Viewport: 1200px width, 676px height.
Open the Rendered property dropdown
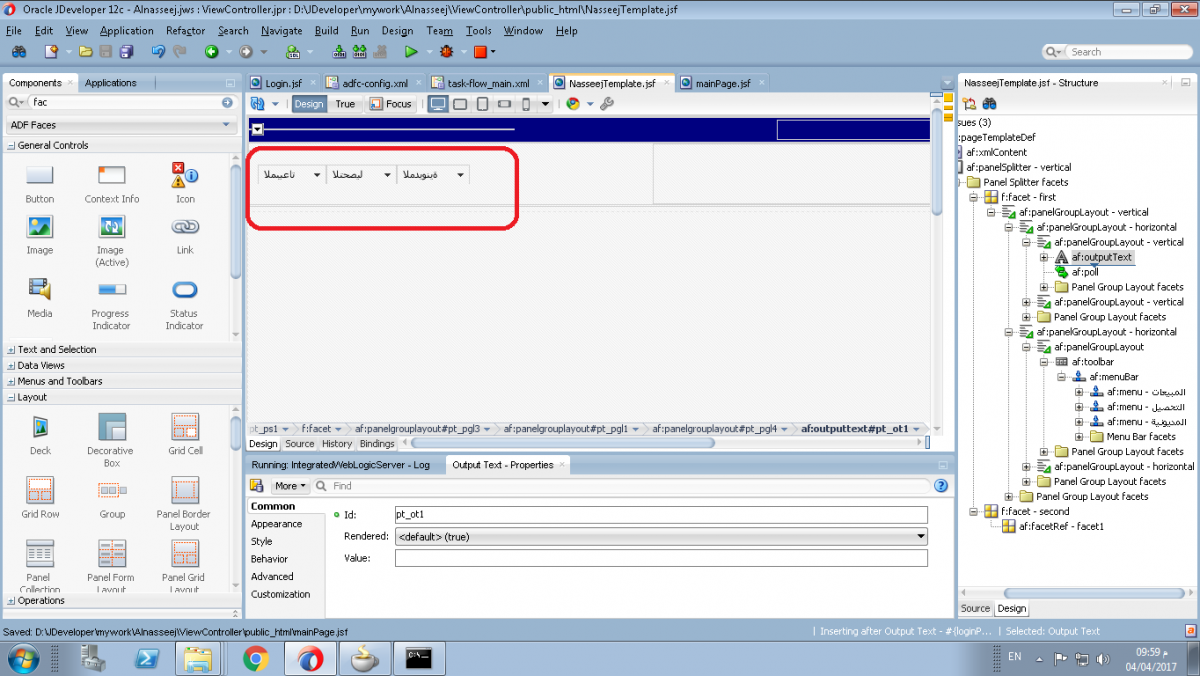click(x=660, y=537)
